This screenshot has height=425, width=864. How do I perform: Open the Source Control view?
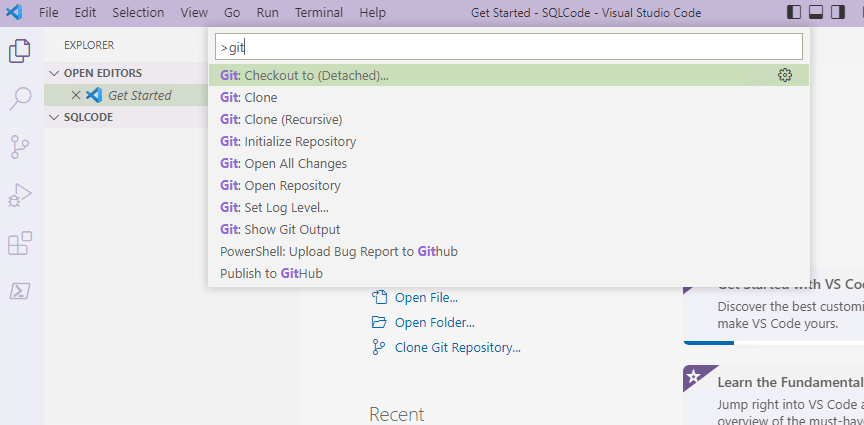(20, 147)
